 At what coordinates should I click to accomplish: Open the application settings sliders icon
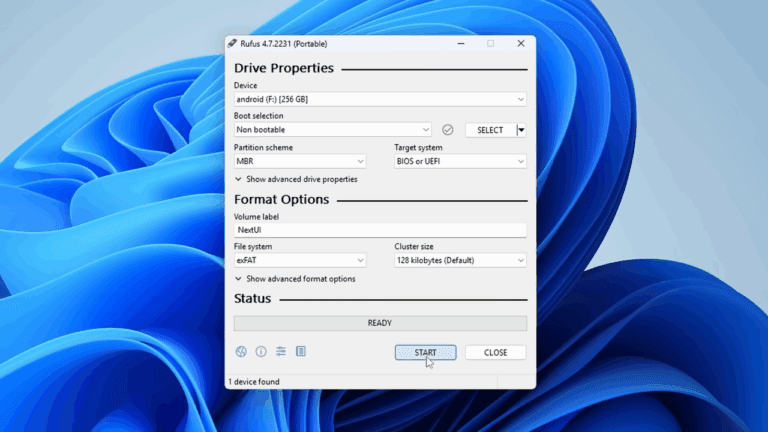pos(281,351)
